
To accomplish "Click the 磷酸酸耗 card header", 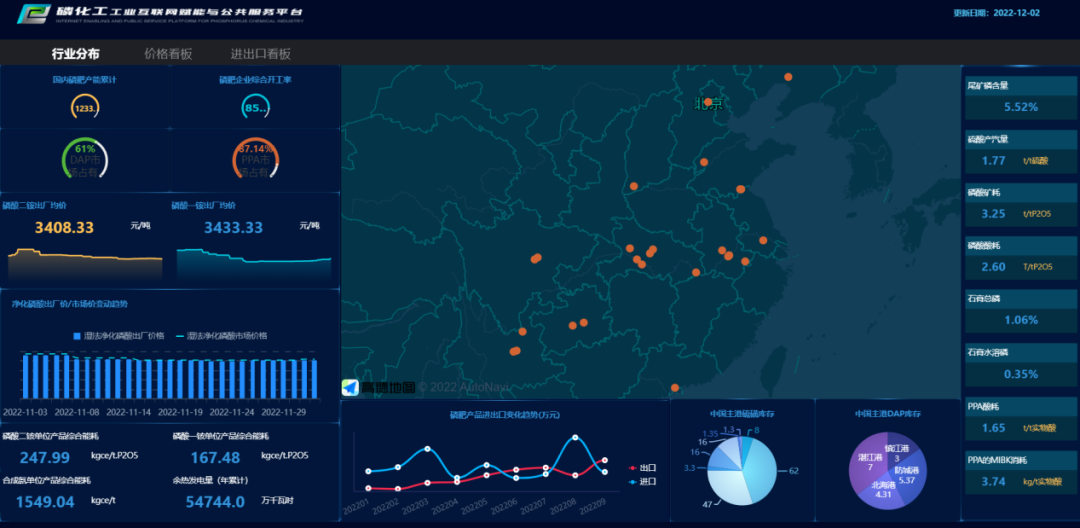I will (1021, 245).
